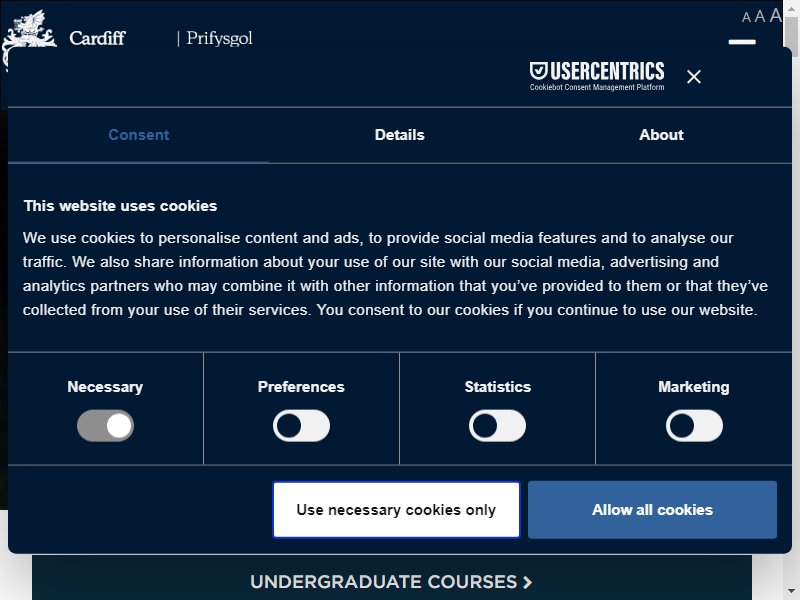Select the Consent tab
Image resolution: width=800 pixels, height=600 pixels.
pyautogui.click(x=138, y=135)
